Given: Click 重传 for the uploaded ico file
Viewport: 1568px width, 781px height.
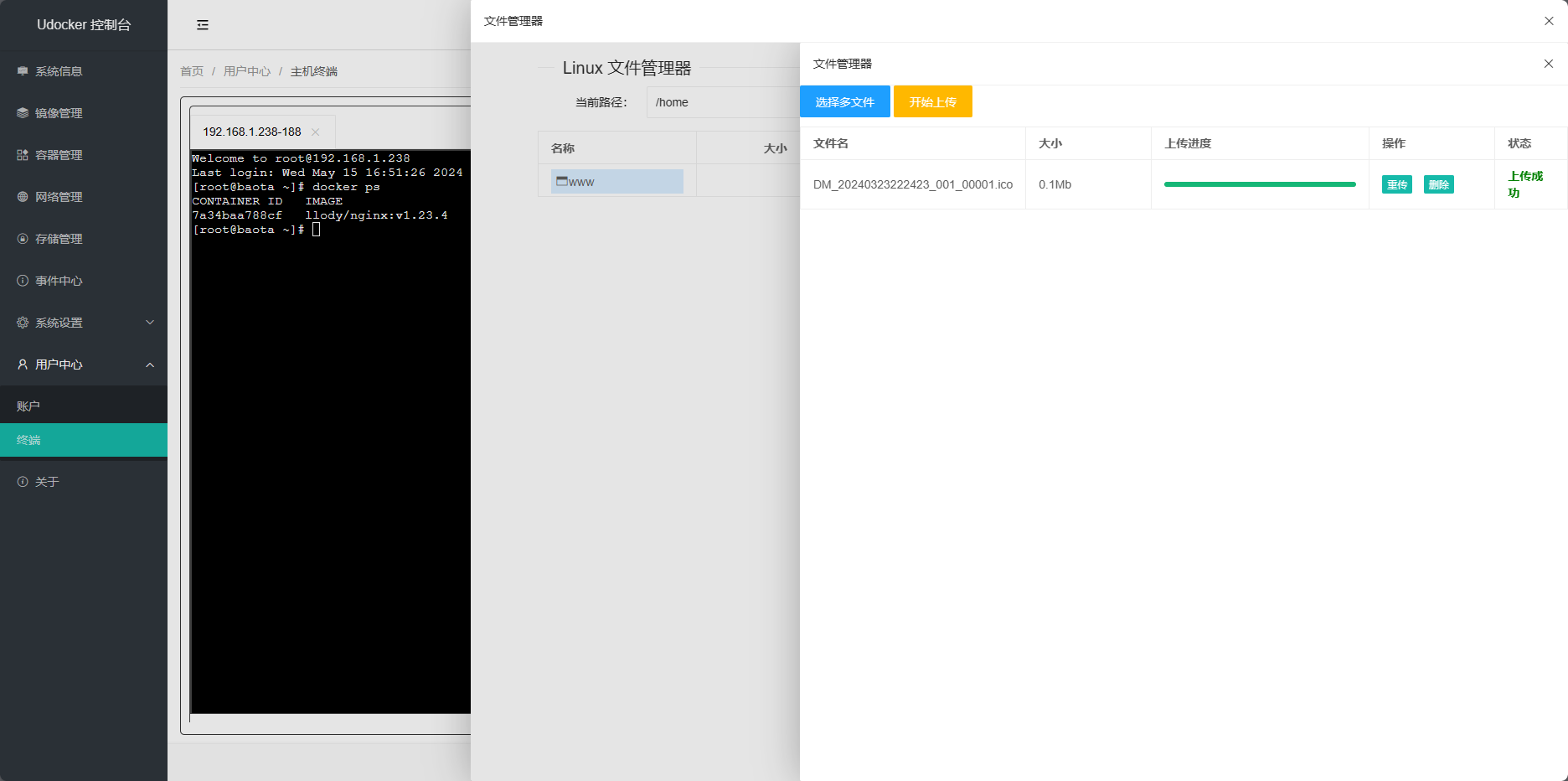Looking at the screenshot, I should point(1397,184).
